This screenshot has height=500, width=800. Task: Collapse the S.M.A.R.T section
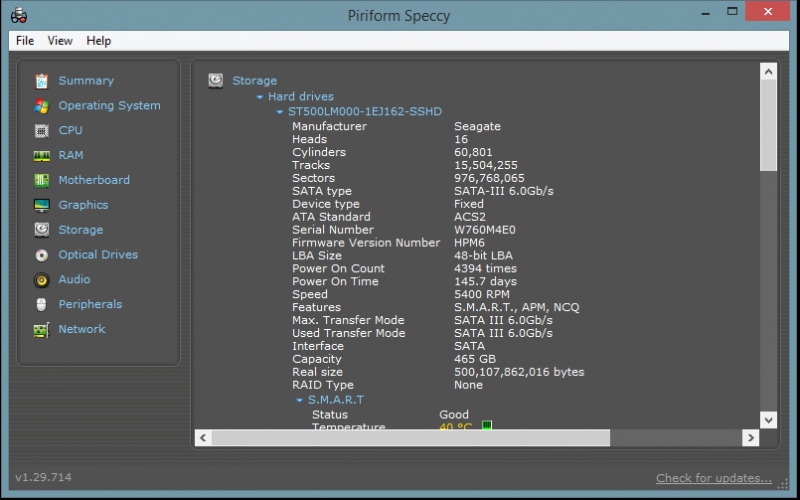pos(299,401)
